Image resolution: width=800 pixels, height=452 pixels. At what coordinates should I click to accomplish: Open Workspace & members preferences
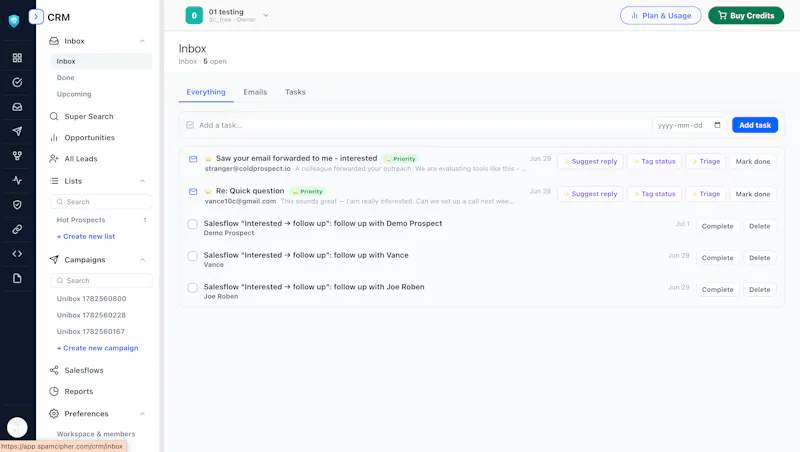(x=96, y=434)
